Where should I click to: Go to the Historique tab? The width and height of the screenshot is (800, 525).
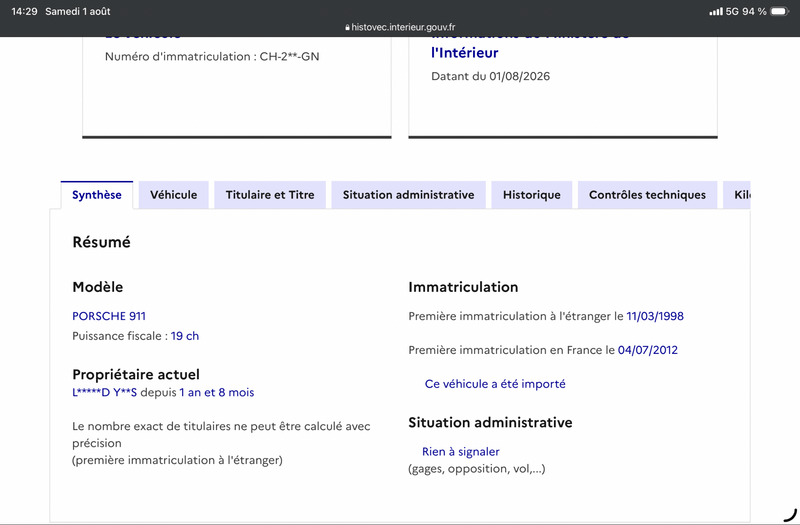[x=532, y=195]
